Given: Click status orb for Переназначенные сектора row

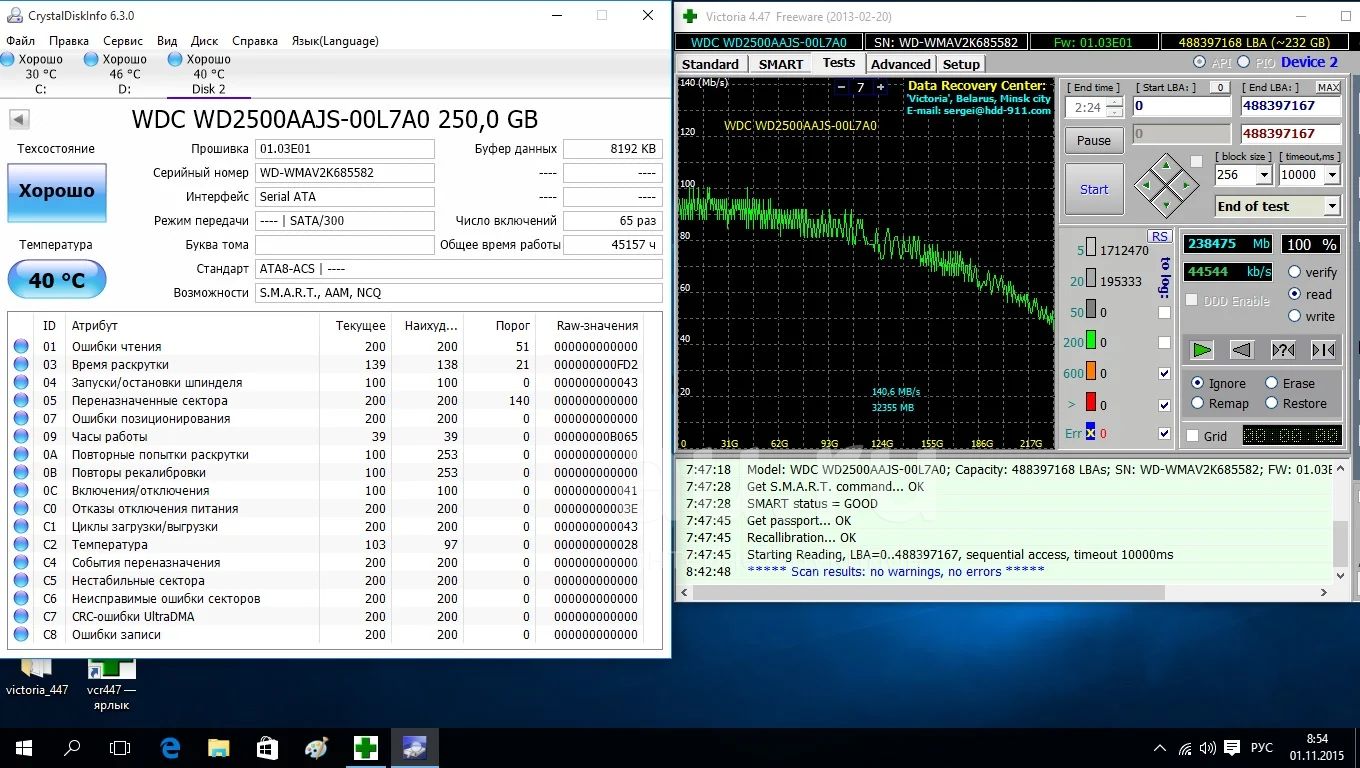Looking at the screenshot, I should (21, 401).
